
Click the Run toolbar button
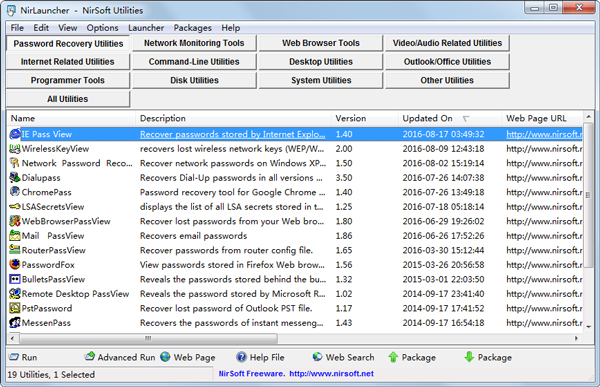[x=23, y=357]
